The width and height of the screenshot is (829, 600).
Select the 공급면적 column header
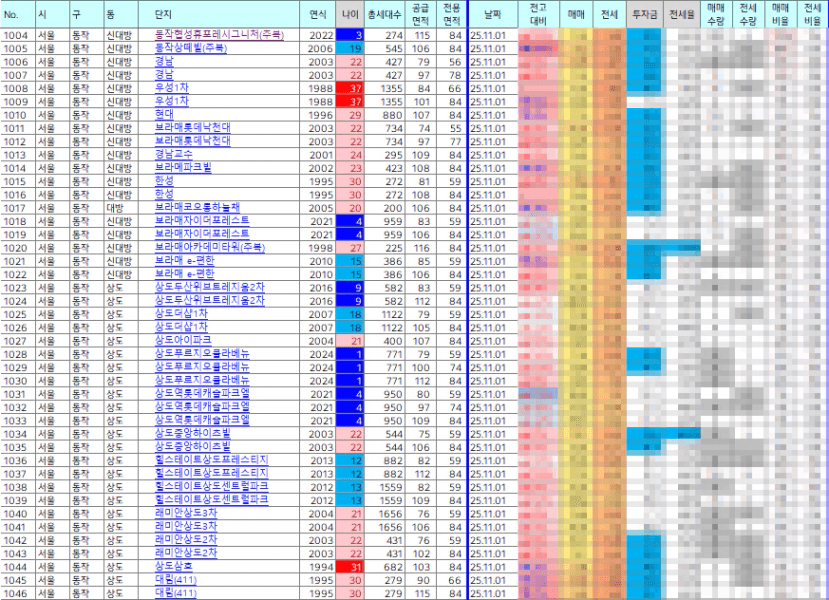[x=420, y=14]
